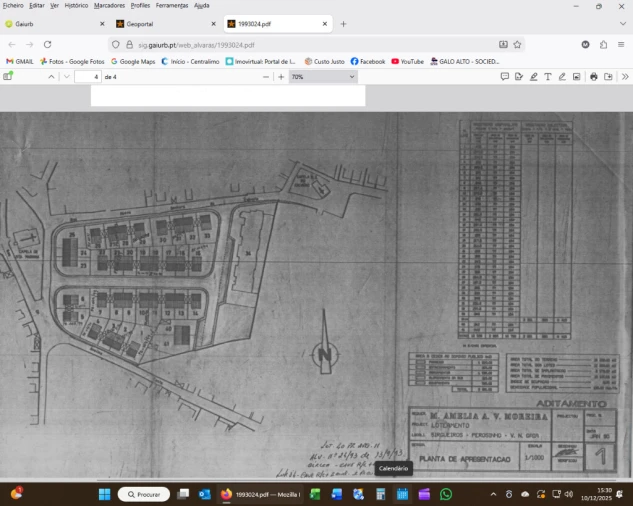Open the YouTube bookmark
This screenshot has height=506, width=633.
coord(406,61)
